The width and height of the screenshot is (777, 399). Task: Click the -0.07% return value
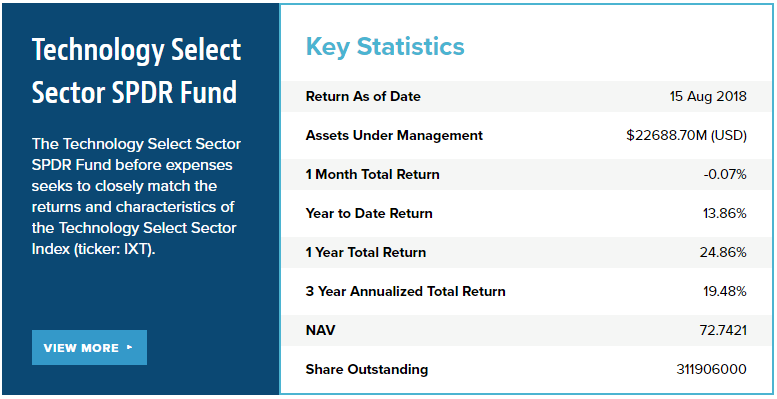(x=725, y=174)
